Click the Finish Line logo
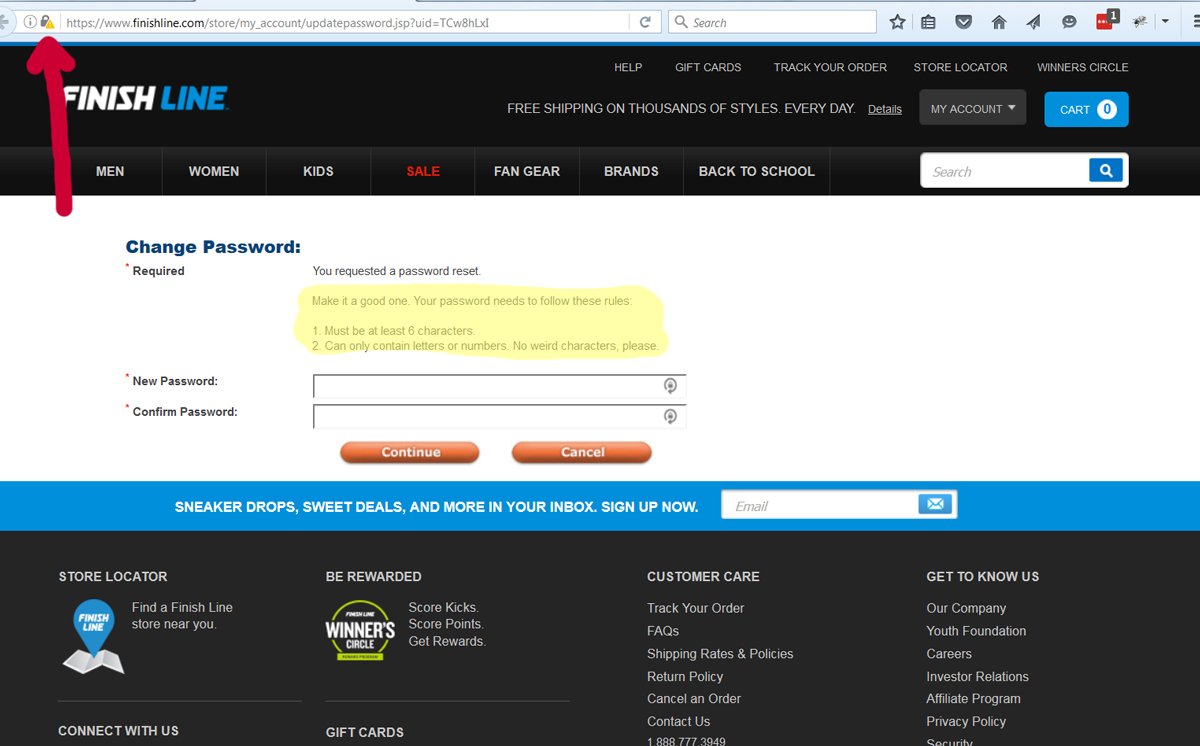Screen dimensions: 1200x746 point(146,98)
